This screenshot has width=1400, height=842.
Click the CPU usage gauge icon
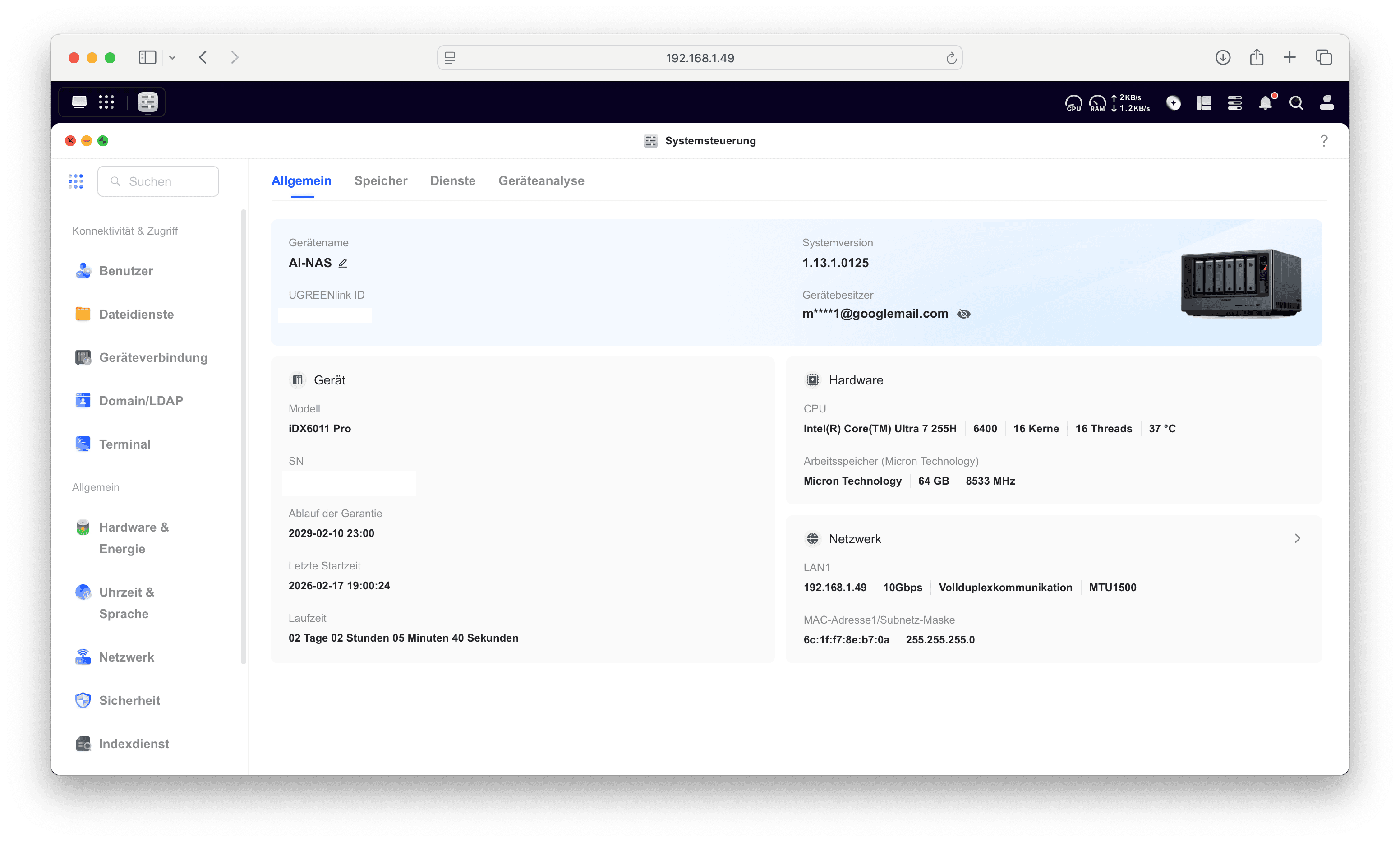[x=1073, y=103]
